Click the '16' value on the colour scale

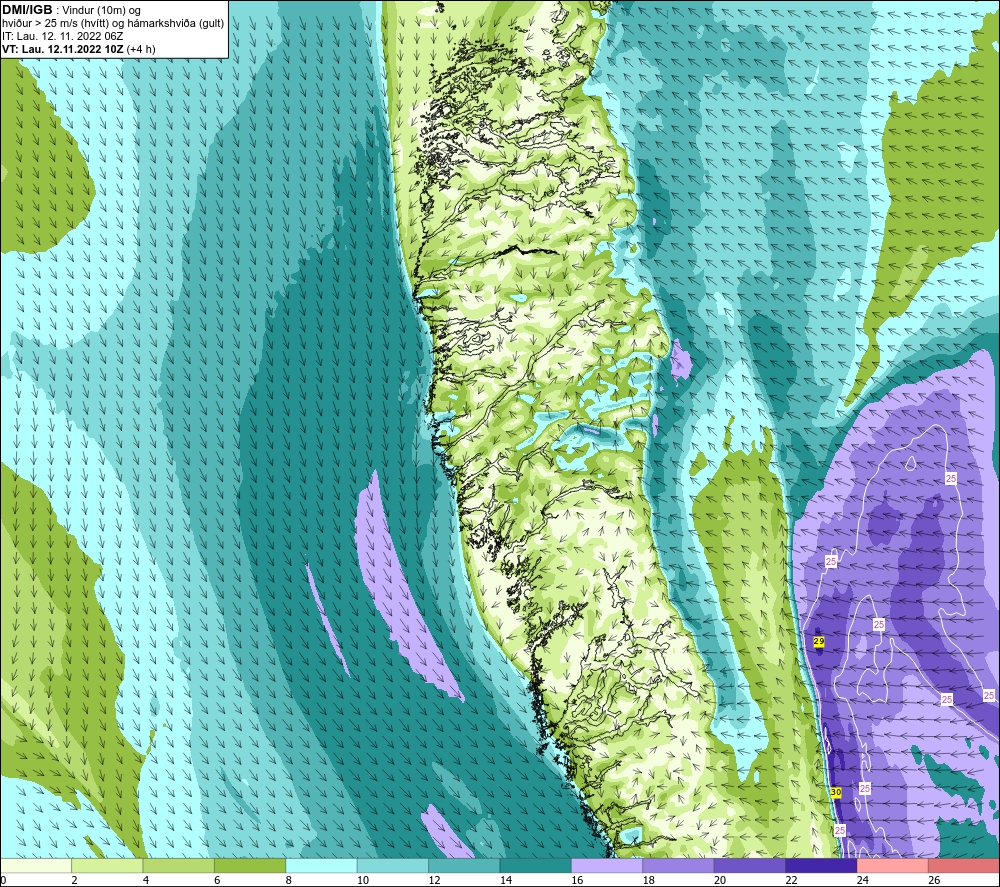577,880
